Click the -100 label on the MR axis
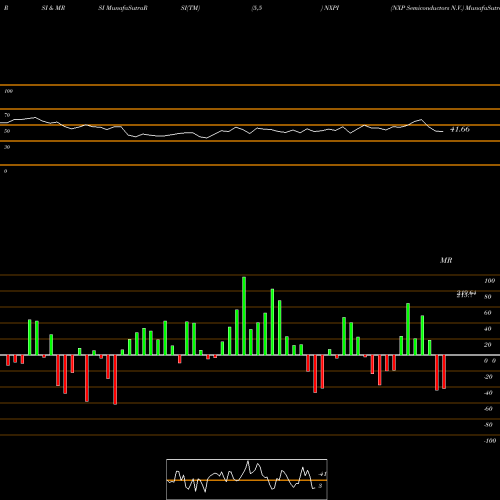 coord(490,441)
